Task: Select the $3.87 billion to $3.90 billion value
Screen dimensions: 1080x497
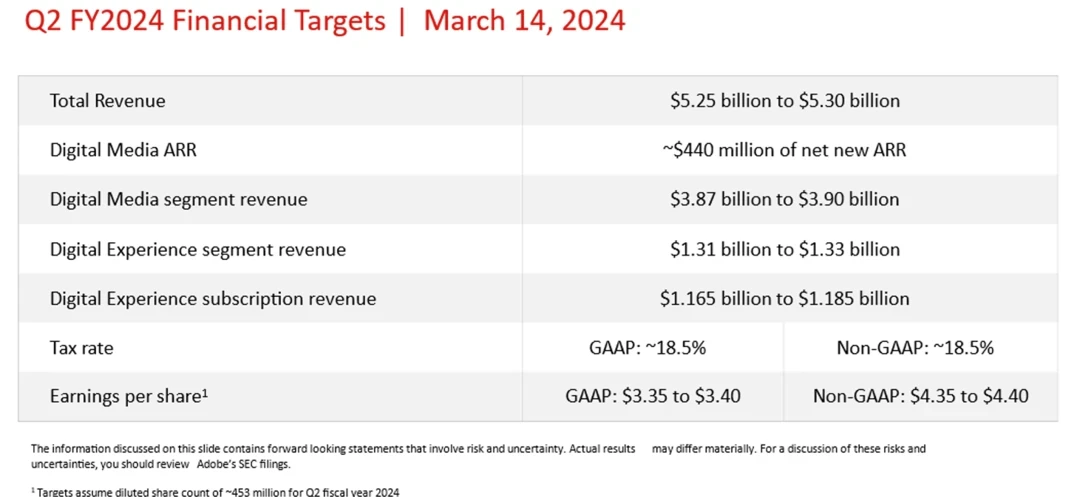Action: click(785, 200)
